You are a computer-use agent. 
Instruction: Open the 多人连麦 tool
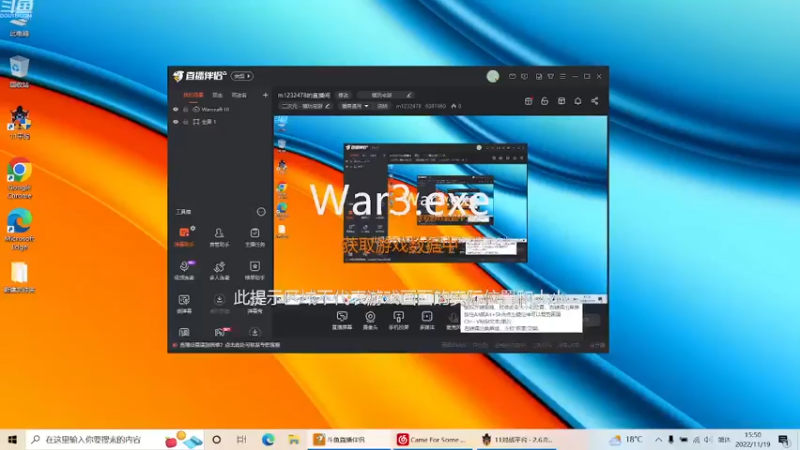(x=219, y=270)
